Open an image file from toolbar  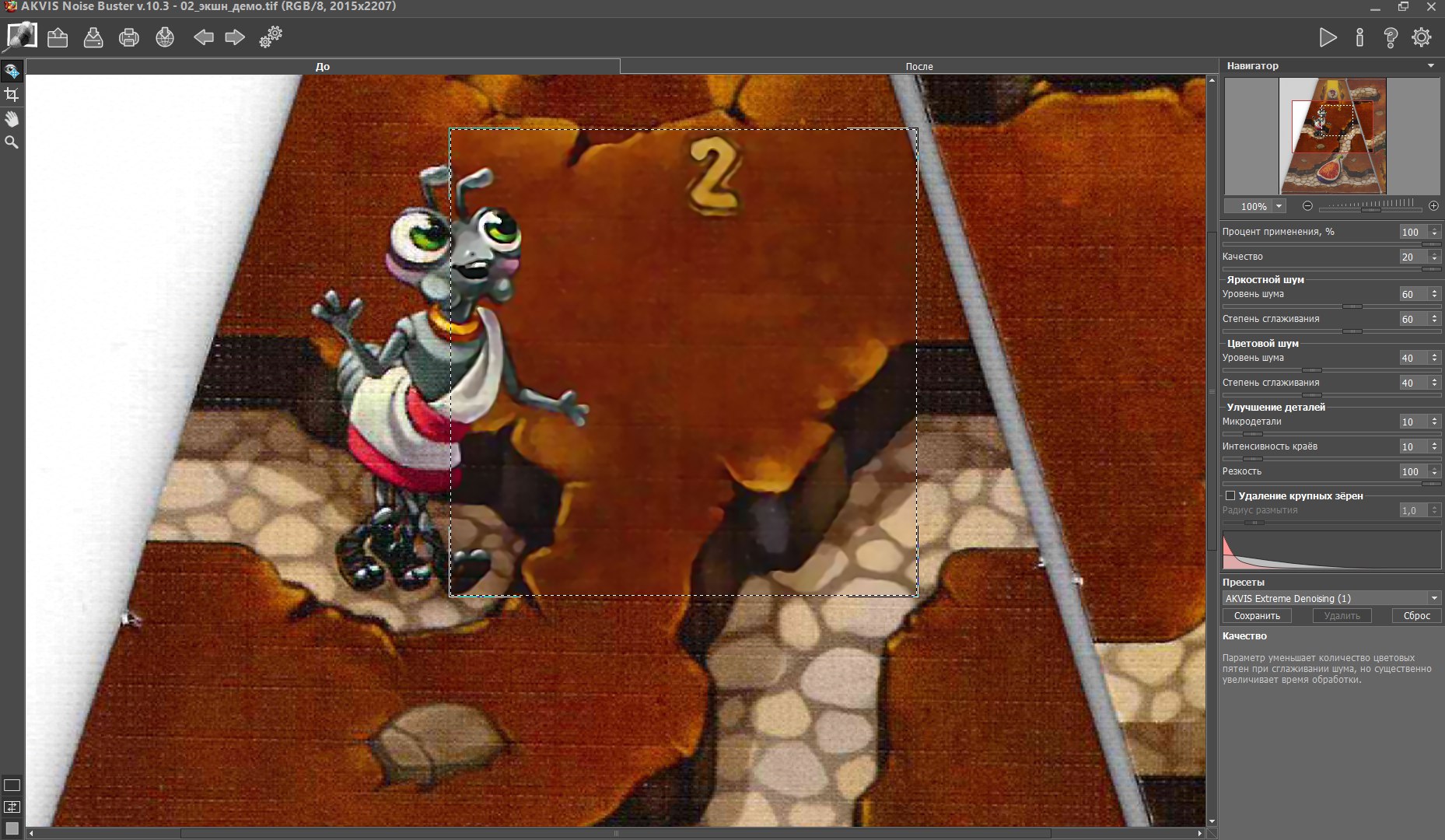[58, 37]
